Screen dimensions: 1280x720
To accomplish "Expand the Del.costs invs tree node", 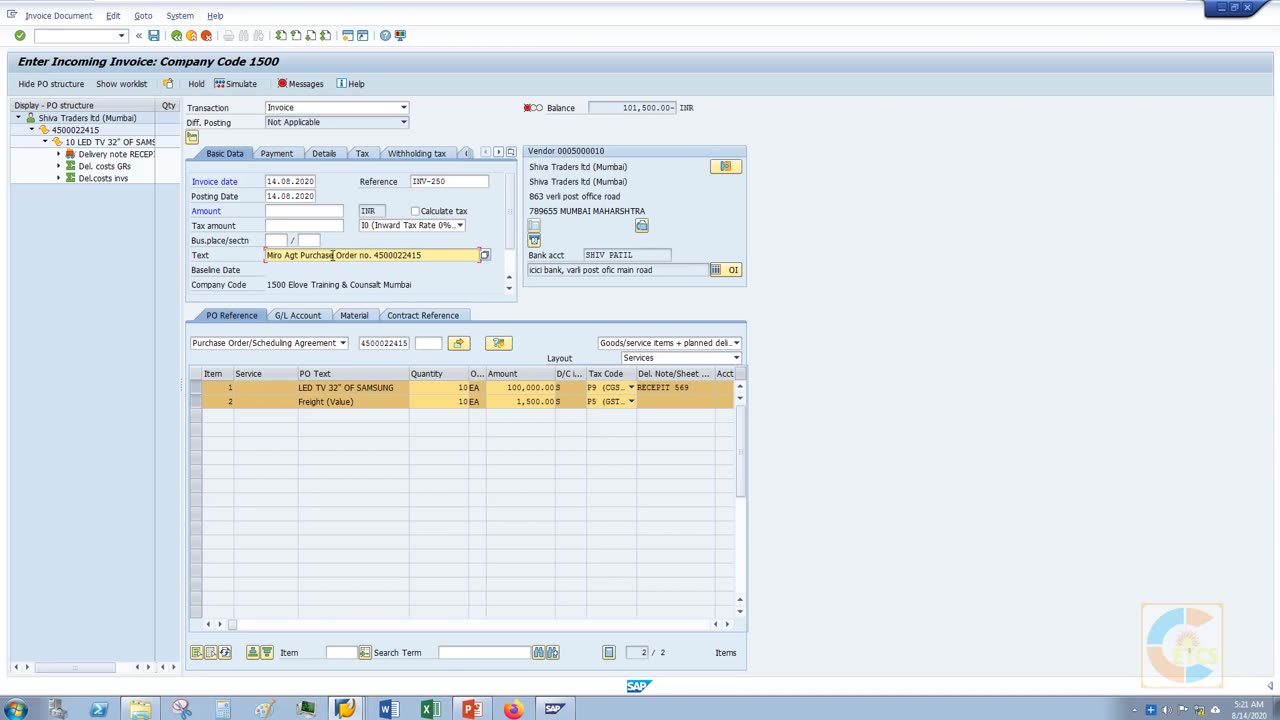I will [58, 178].
